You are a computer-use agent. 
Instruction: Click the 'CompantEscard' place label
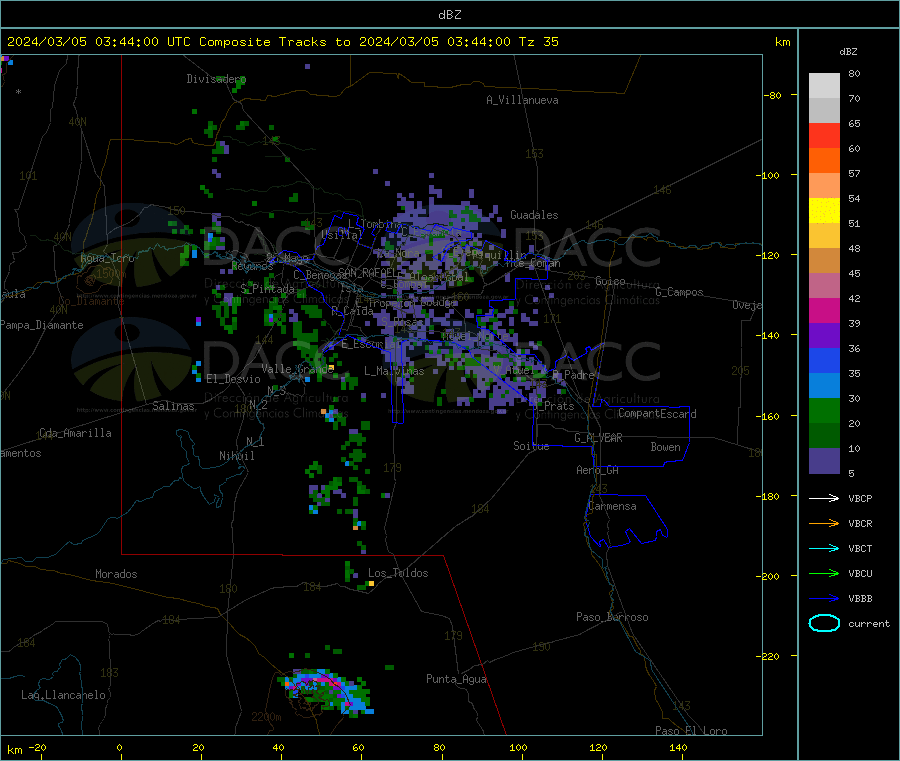click(657, 414)
